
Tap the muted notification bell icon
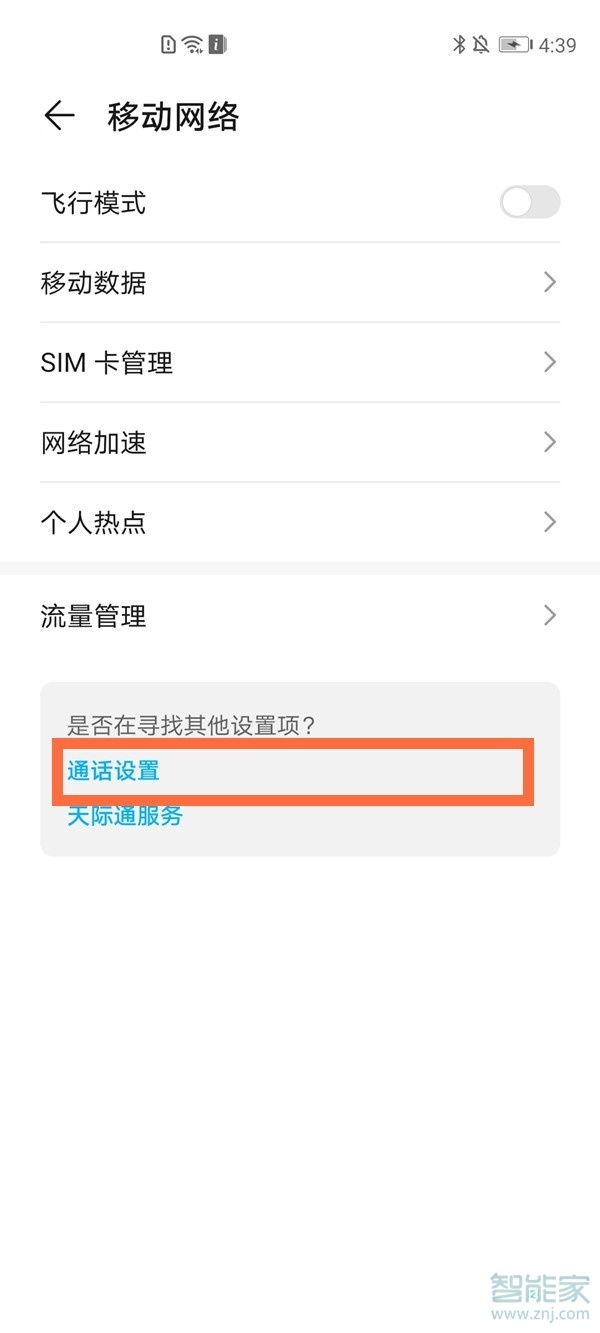click(479, 44)
